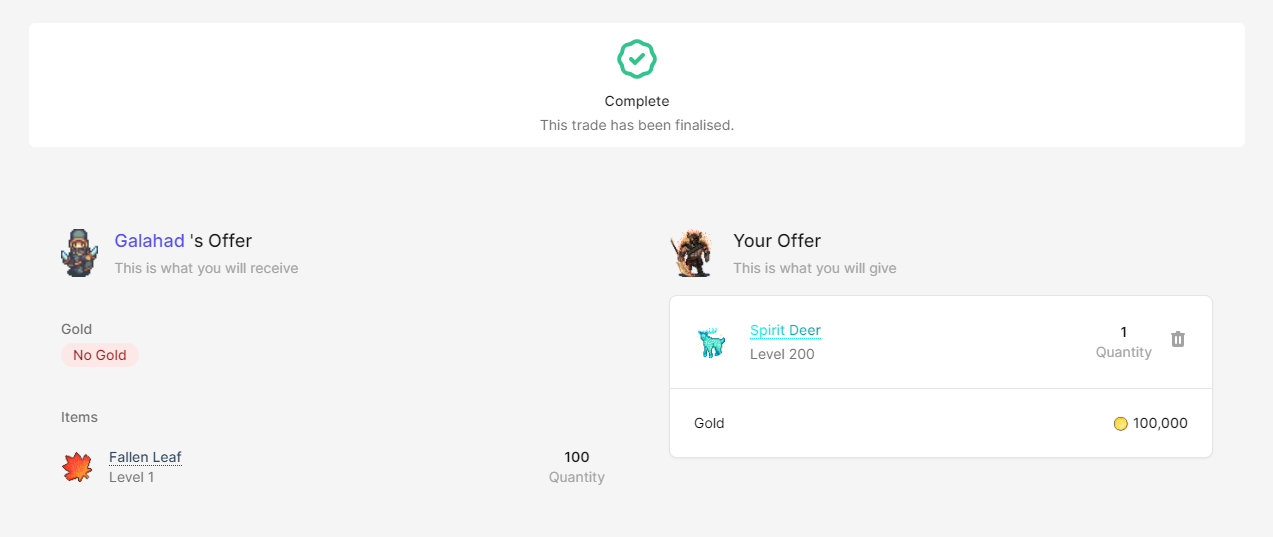Image resolution: width=1273 pixels, height=537 pixels.
Task: Click your barbarian character avatar
Action: click(x=692, y=253)
